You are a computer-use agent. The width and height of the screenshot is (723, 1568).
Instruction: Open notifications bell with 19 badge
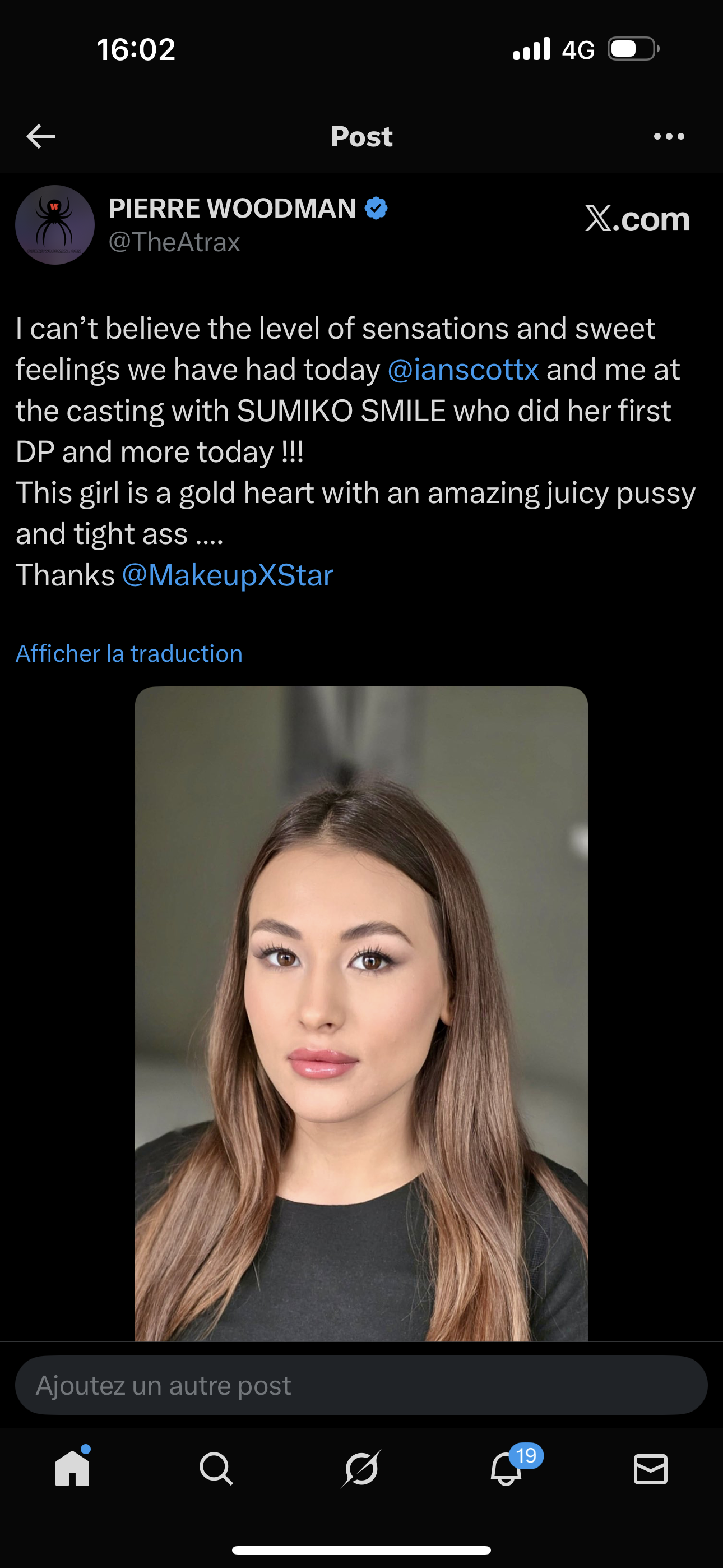coord(506,1468)
